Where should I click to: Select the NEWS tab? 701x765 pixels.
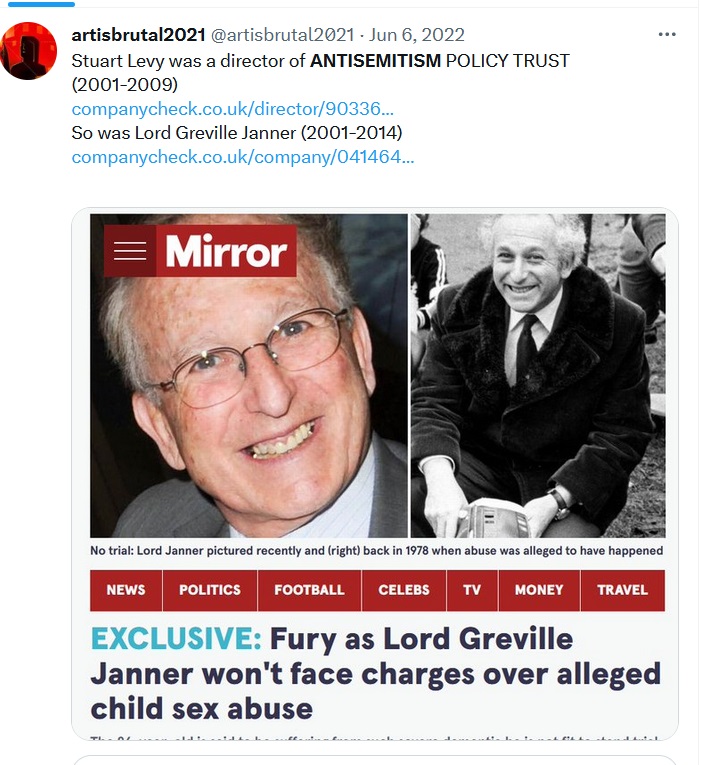[x=126, y=590]
